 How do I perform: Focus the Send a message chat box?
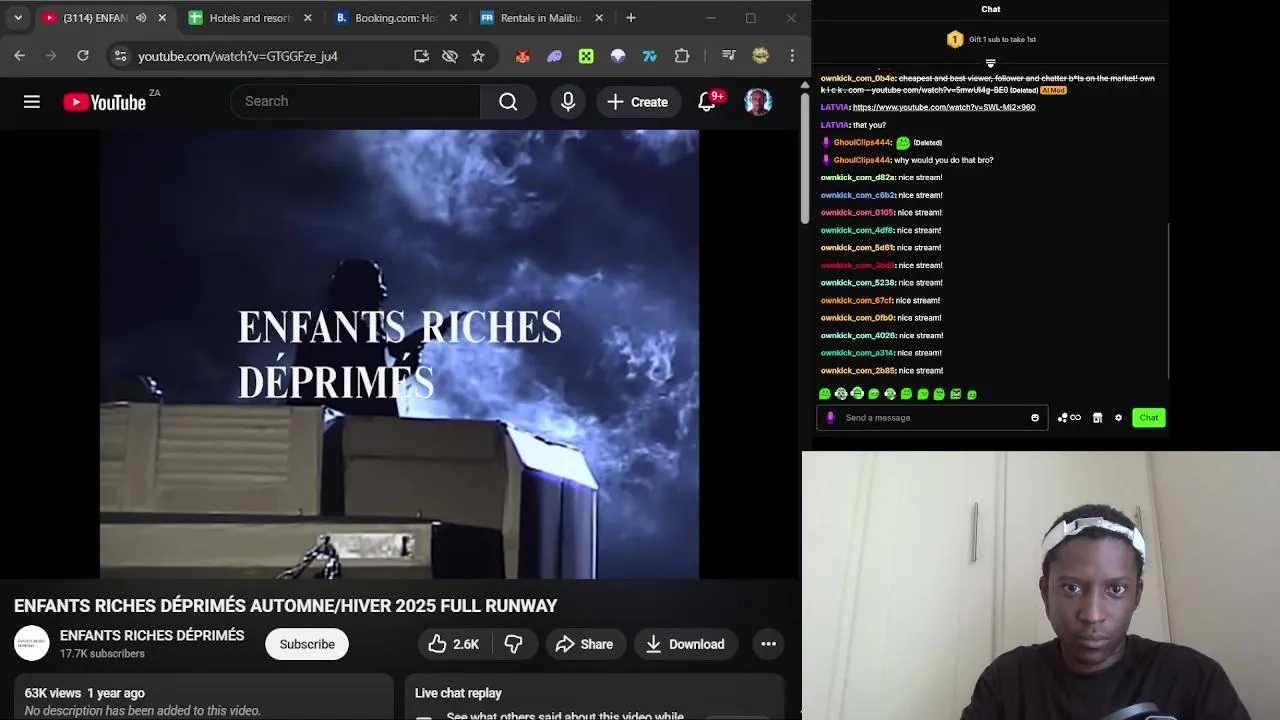click(x=931, y=418)
